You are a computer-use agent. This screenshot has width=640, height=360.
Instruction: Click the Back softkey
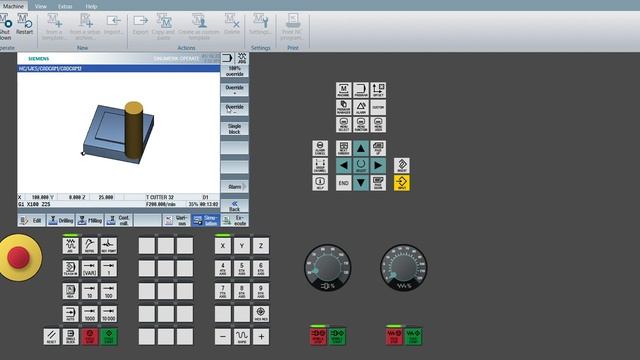[234, 206]
